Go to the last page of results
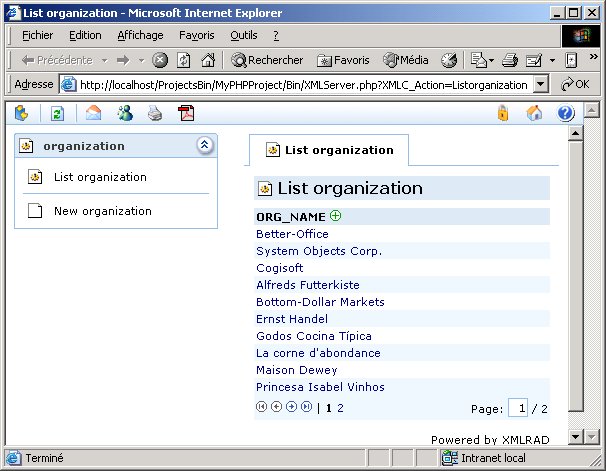Image resolution: width=606 pixels, height=471 pixels. coord(306,407)
